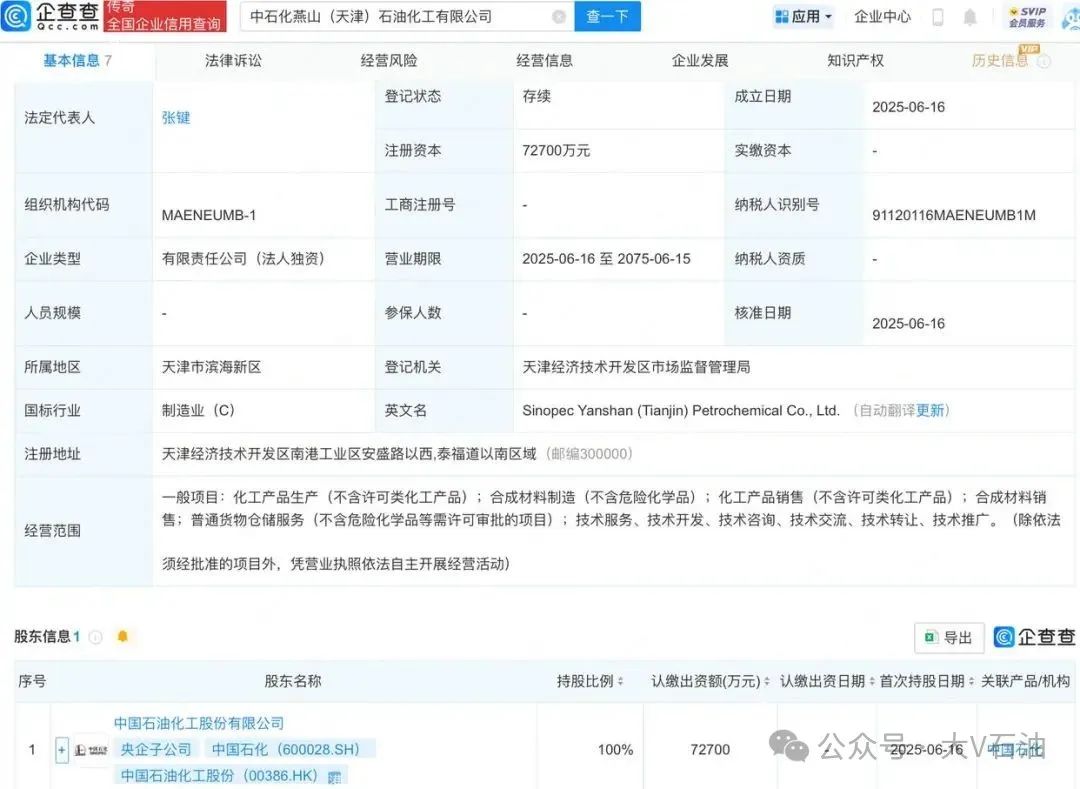1080x789 pixels.
Task: Click the 72700 subscribed amount cell
Action: coord(710,749)
